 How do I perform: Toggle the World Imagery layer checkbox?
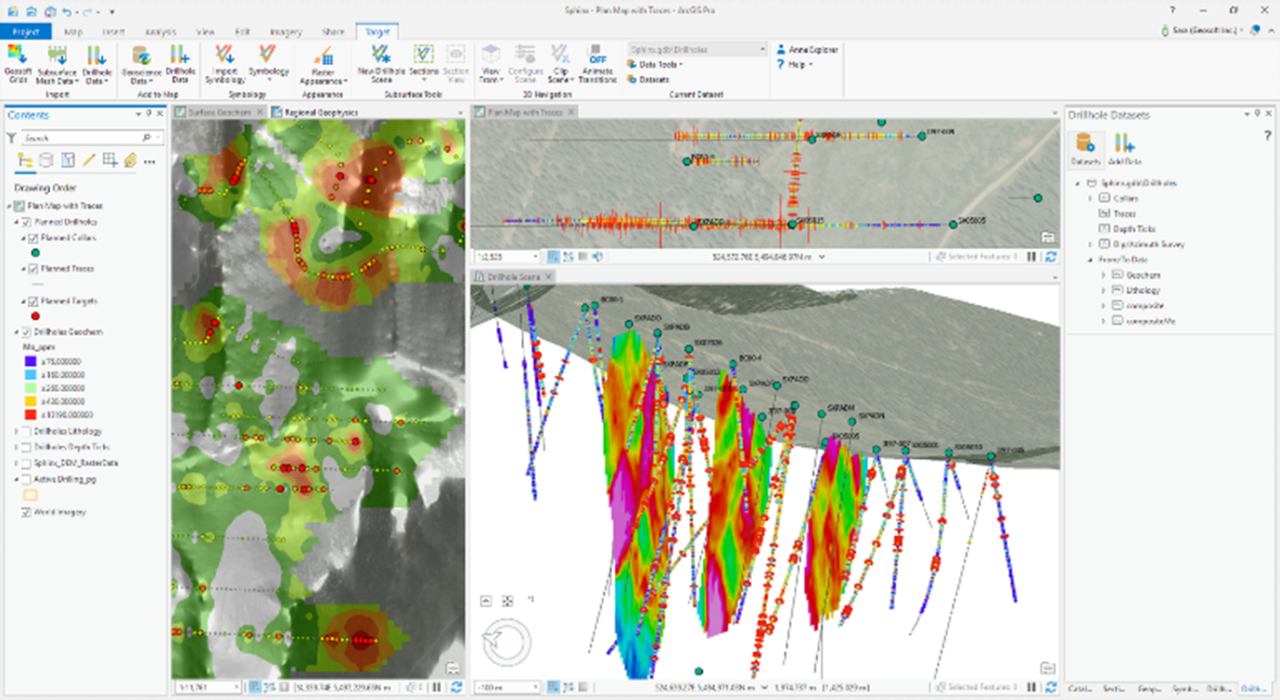26,512
